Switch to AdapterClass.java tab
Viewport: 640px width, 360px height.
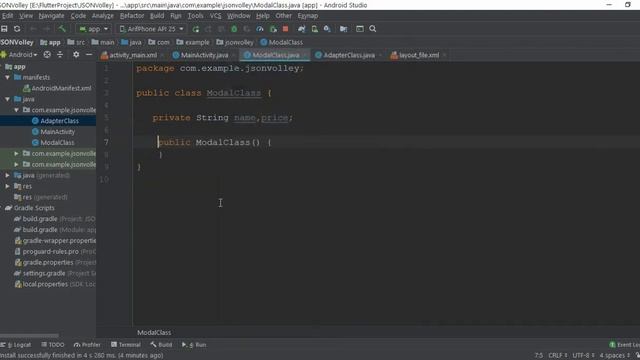pos(349,55)
